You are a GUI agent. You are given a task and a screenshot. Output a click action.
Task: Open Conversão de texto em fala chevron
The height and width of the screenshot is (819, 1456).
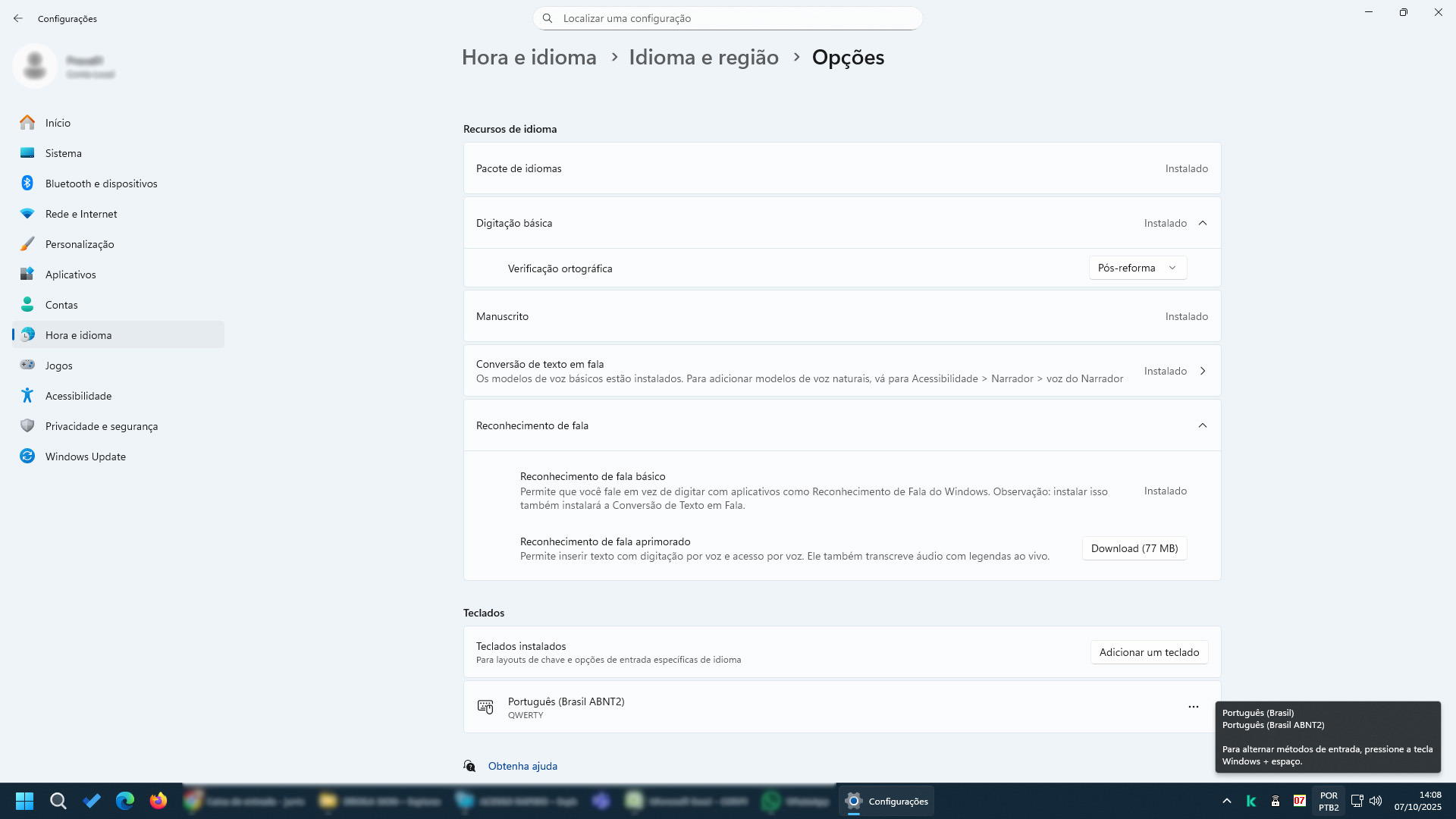1203,371
